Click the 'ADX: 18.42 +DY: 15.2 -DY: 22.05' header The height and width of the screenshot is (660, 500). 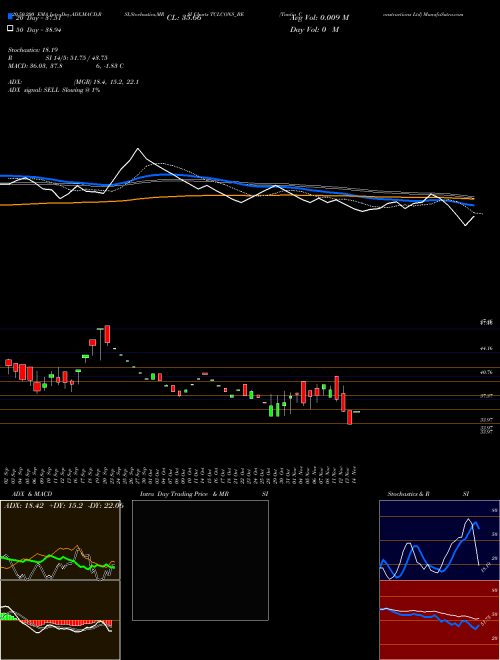pos(64,506)
